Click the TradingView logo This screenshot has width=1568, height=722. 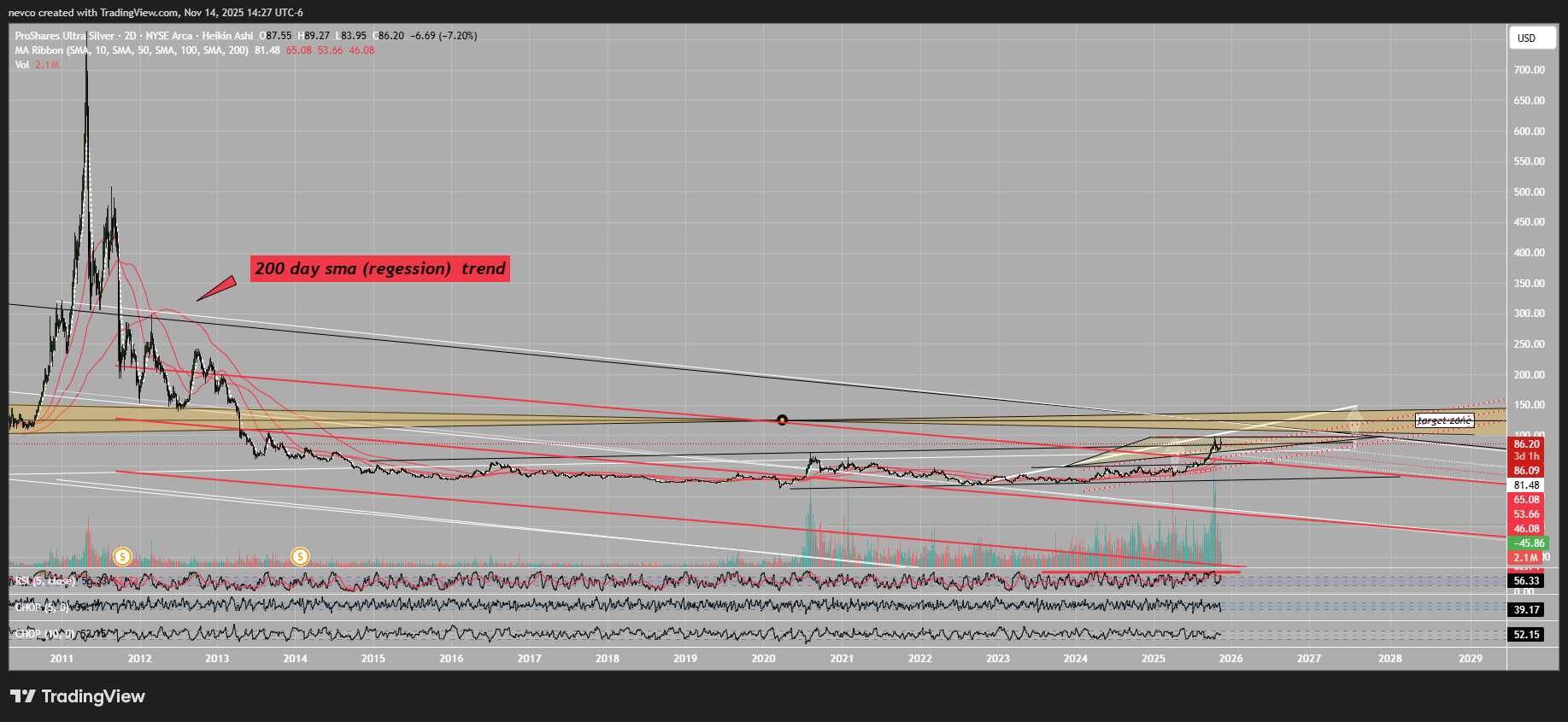point(78,696)
